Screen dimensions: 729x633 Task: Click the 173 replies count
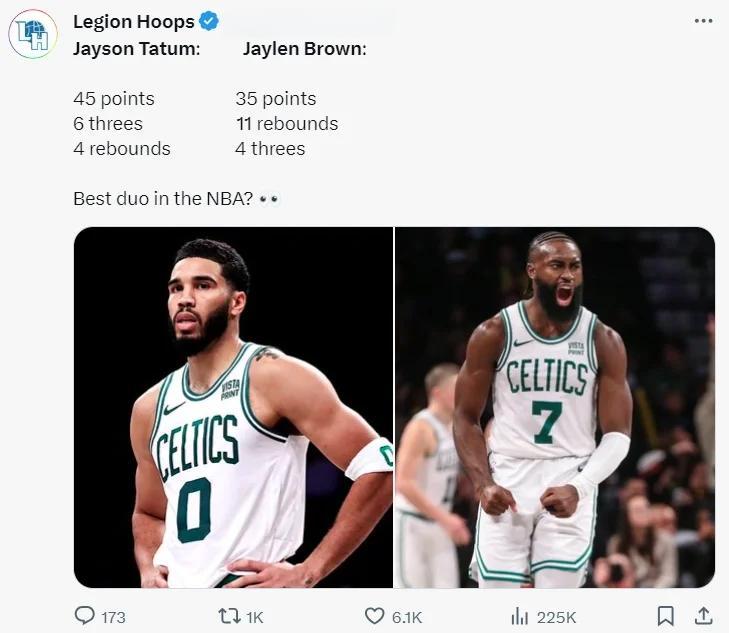click(114, 617)
